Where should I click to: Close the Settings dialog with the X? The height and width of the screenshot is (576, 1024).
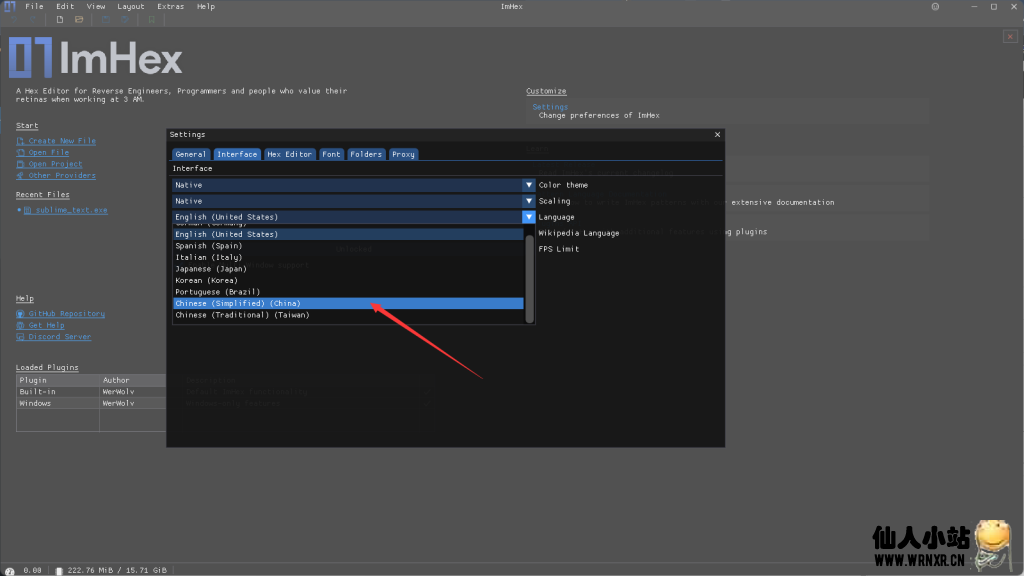[x=717, y=134]
